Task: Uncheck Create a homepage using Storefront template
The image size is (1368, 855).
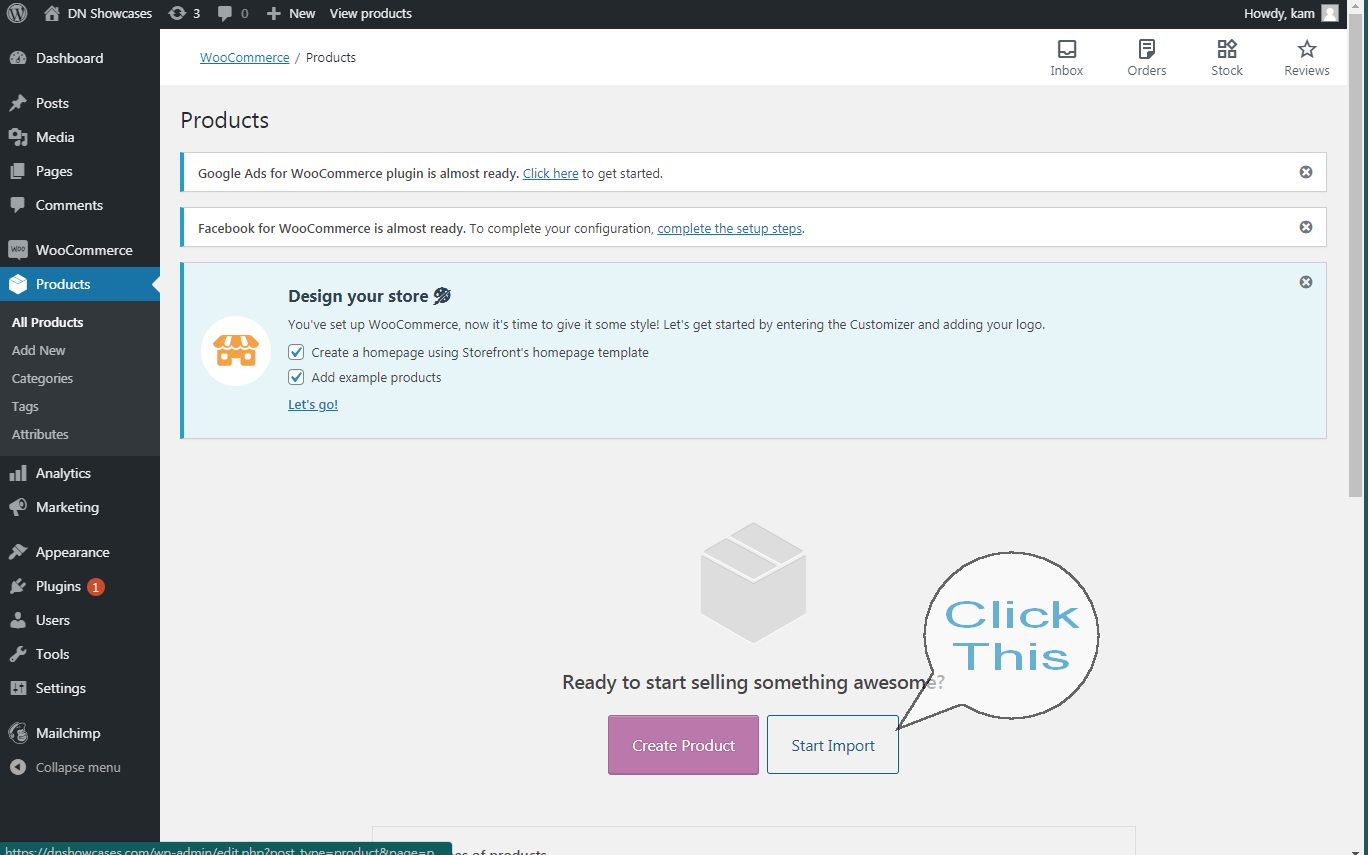Action: (x=296, y=352)
